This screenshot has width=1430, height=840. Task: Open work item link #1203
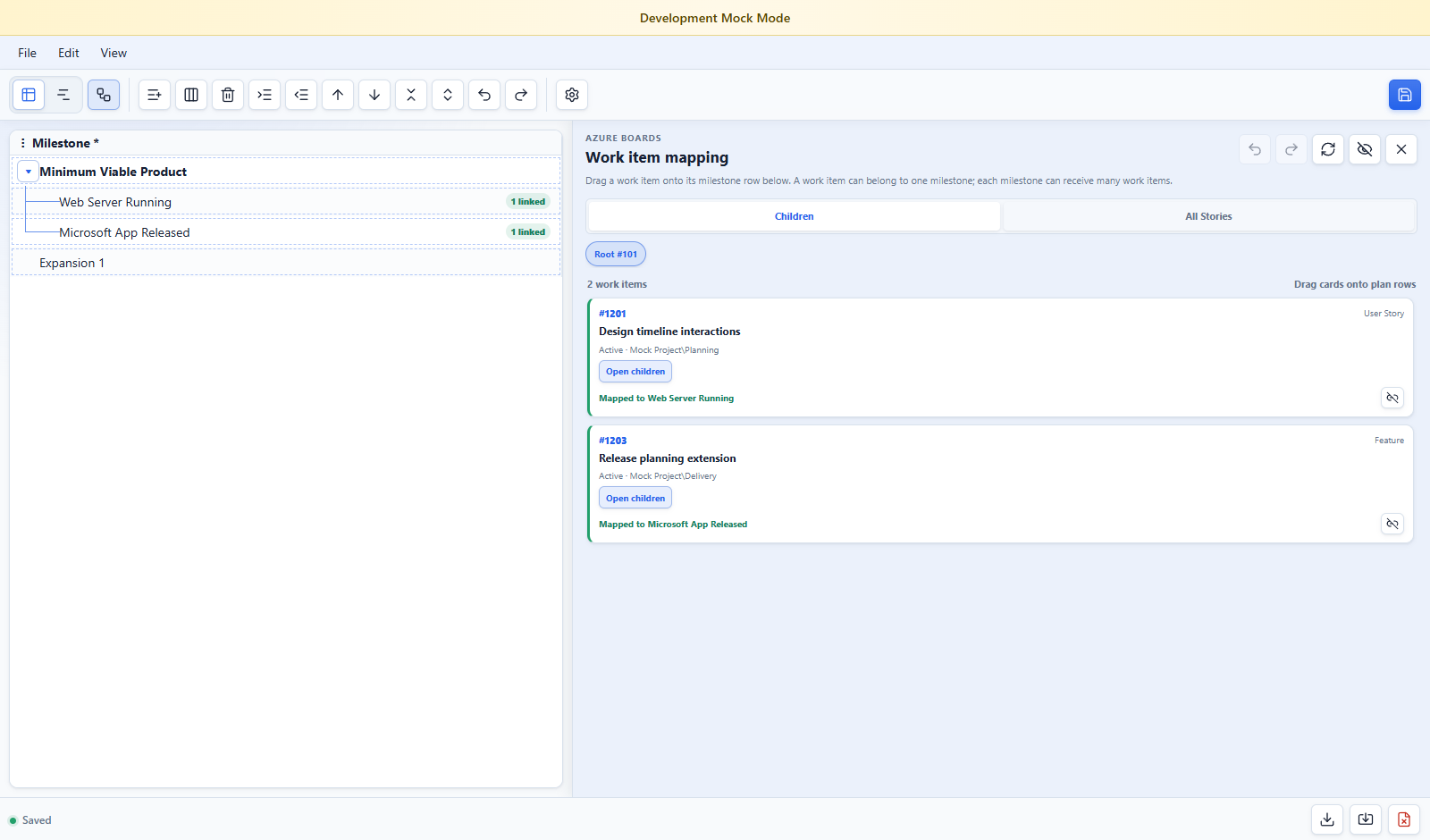612,441
